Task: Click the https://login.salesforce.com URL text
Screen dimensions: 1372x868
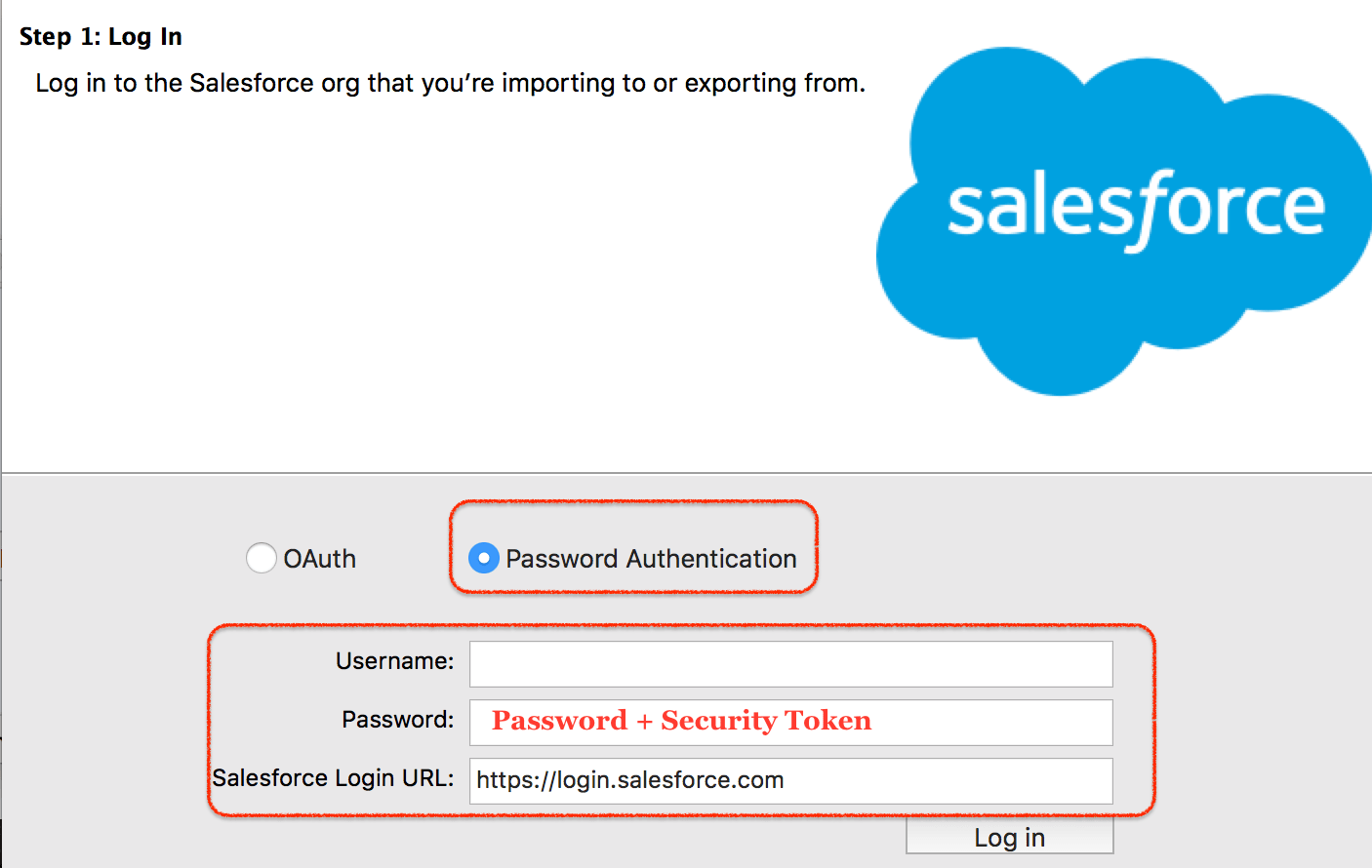Action: [x=630, y=780]
